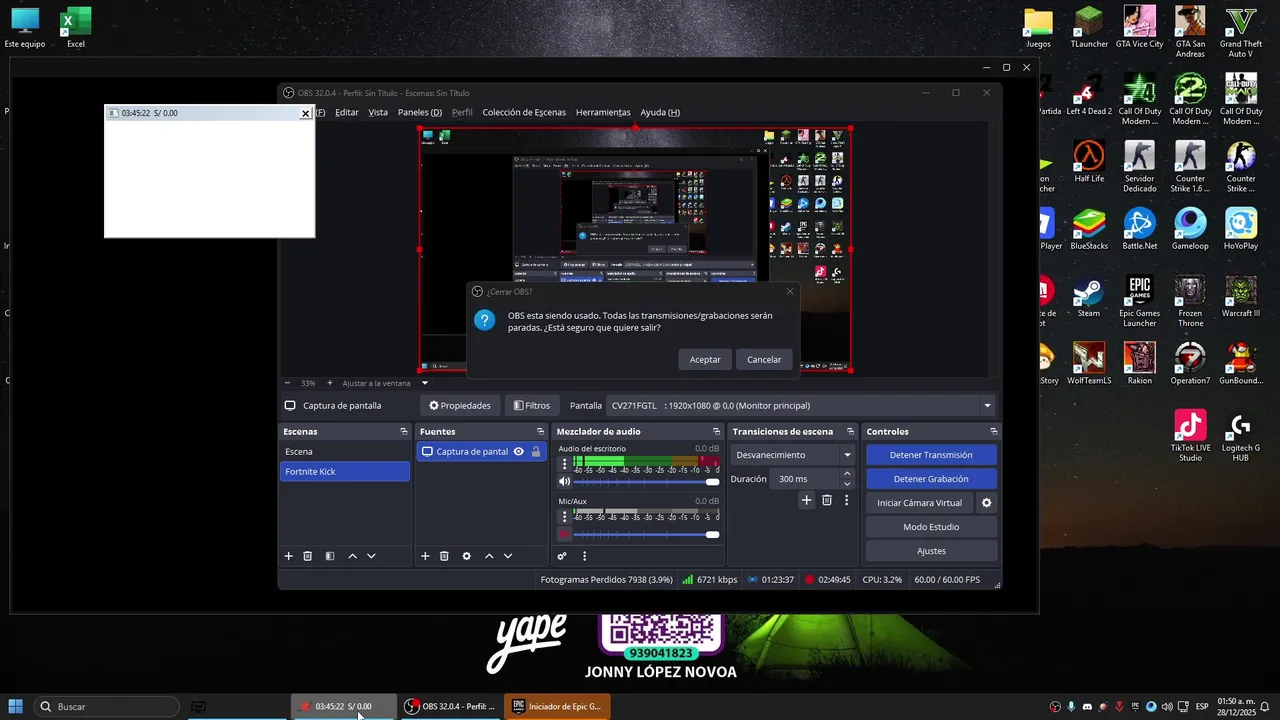Open Colección de Escenas menu
Image resolution: width=1280 pixels, height=720 pixels.
524,112
